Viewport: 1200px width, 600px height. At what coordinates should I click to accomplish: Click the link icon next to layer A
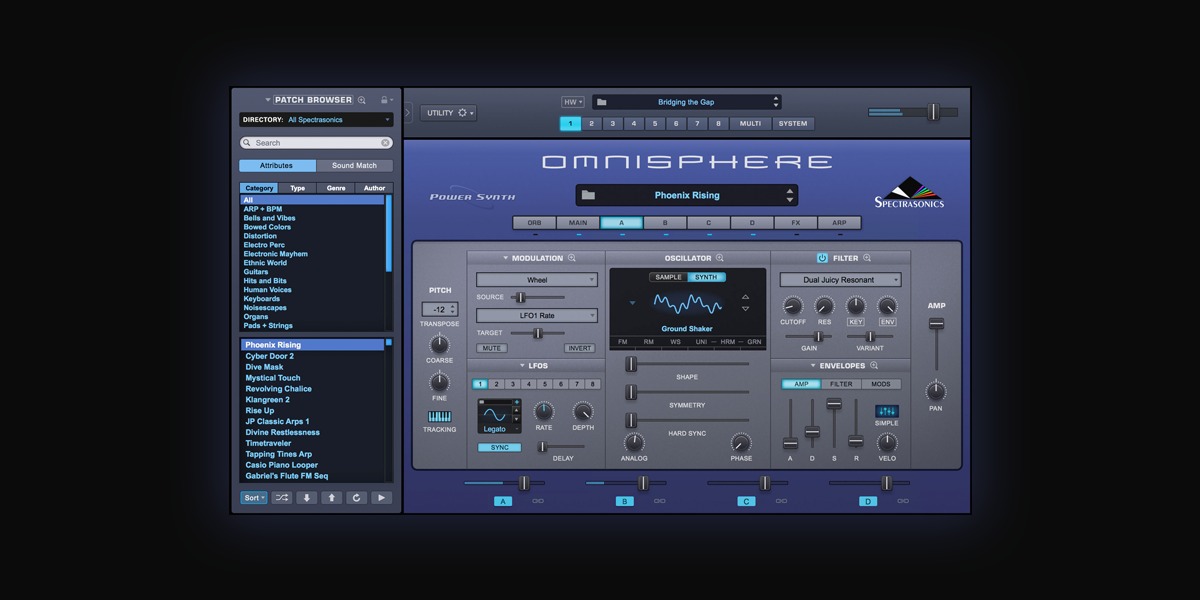click(538, 501)
